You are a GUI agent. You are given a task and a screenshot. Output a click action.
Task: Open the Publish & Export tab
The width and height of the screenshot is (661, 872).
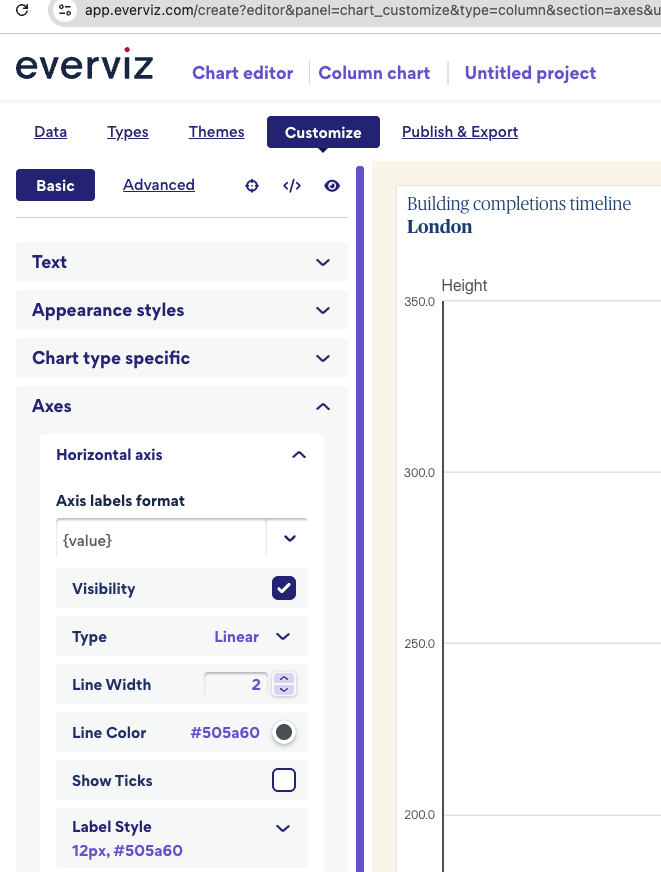(459, 132)
